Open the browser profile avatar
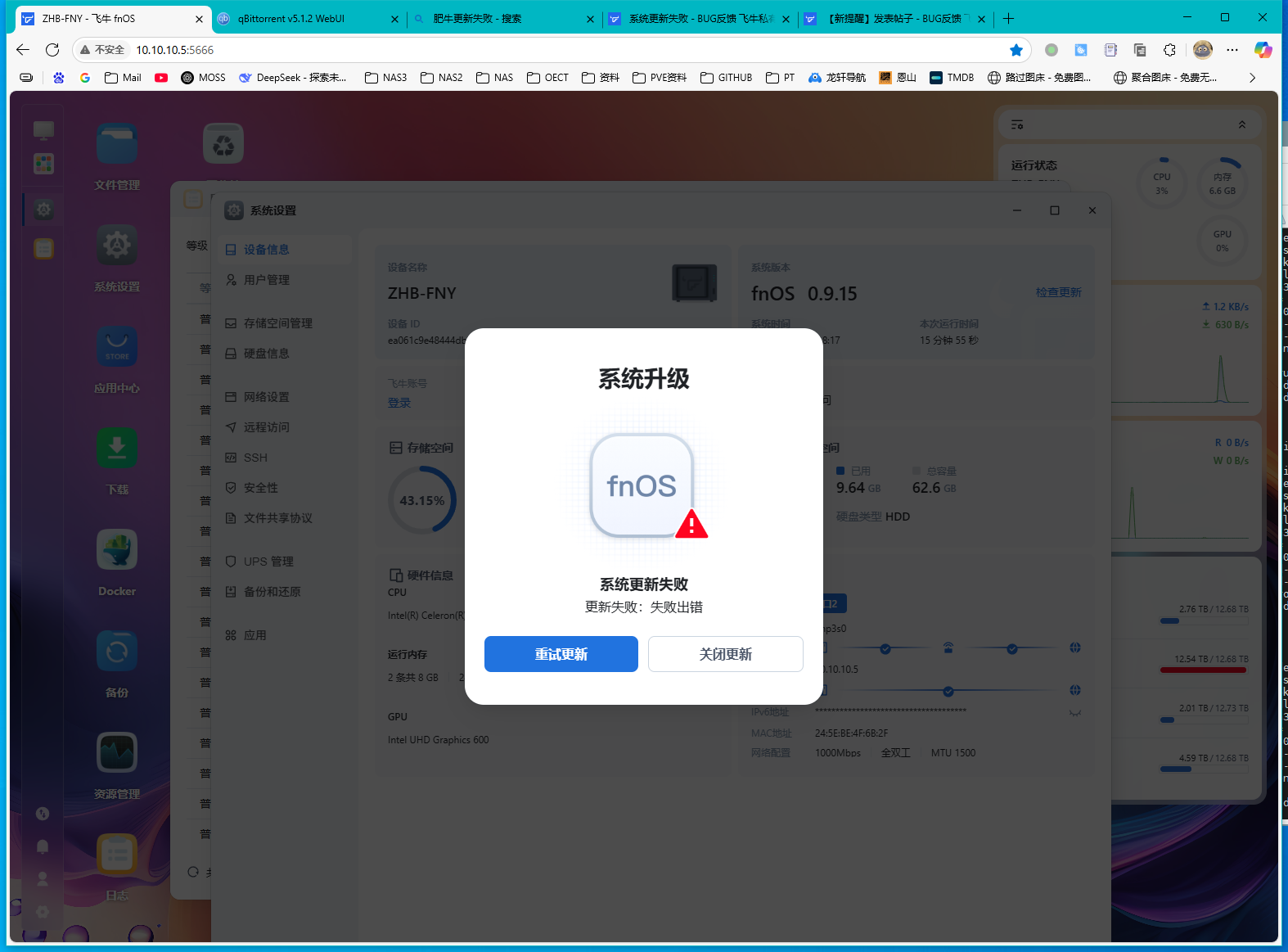1288x952 pixels. tap(1203, 50)
